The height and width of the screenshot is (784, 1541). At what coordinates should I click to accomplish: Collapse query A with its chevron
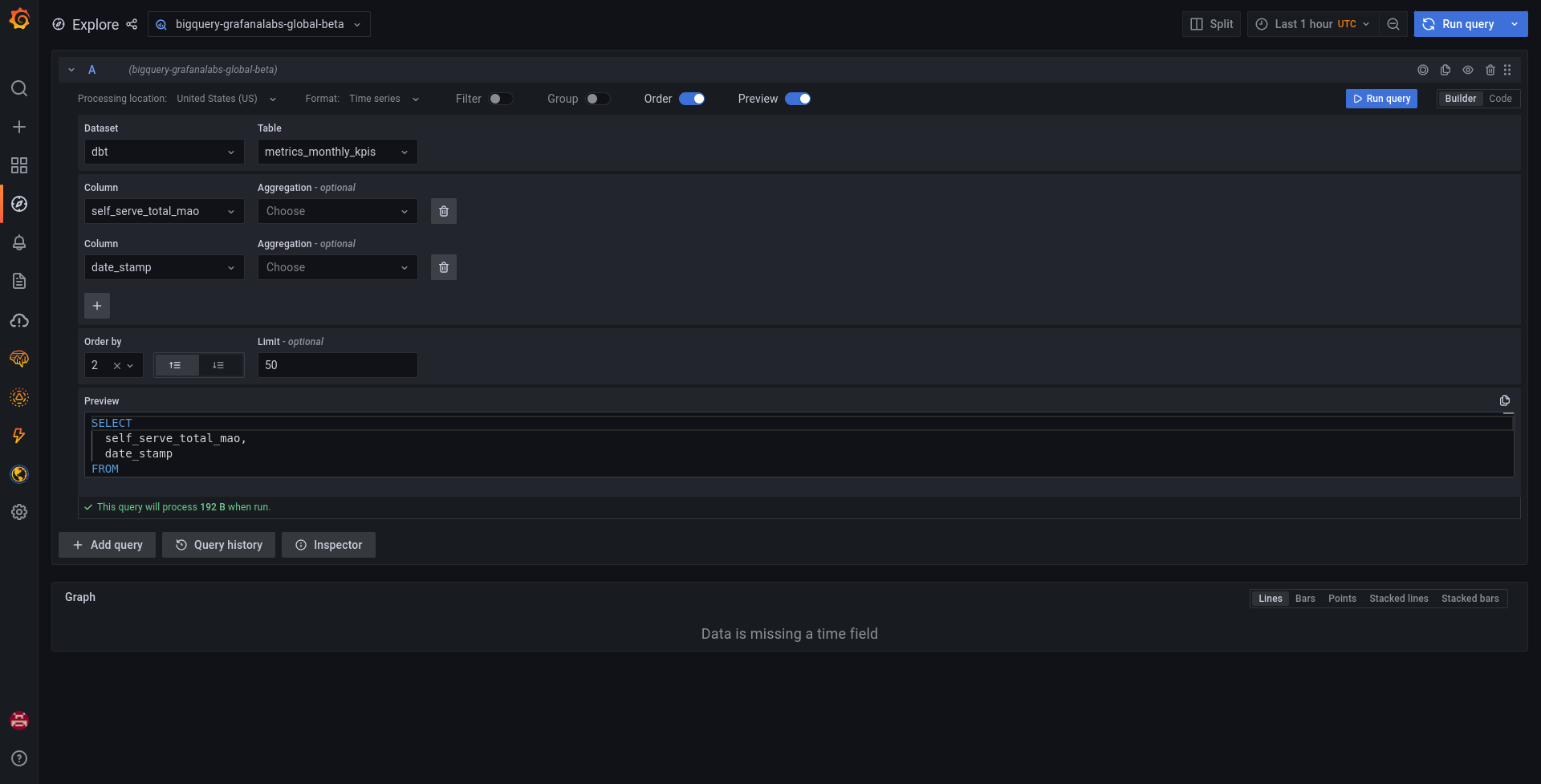tap(71, 70)
